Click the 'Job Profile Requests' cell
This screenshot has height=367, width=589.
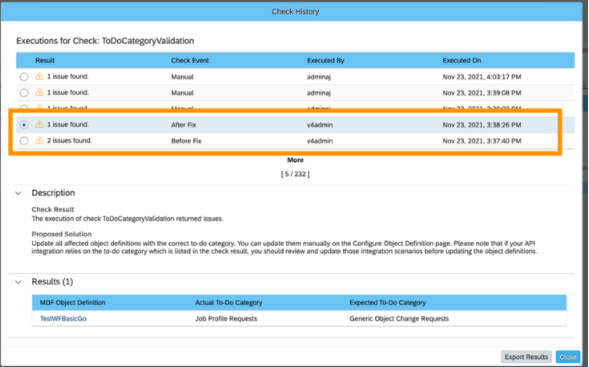pyautogui.click(x=226, y=319)
